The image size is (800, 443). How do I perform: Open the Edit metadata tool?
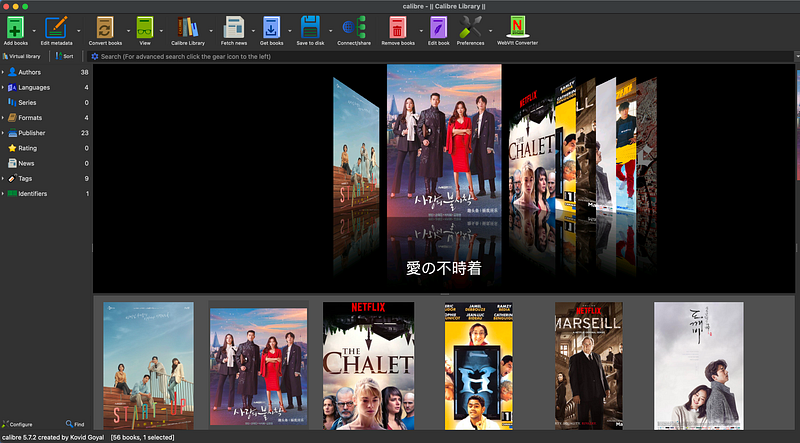(56, 27)
